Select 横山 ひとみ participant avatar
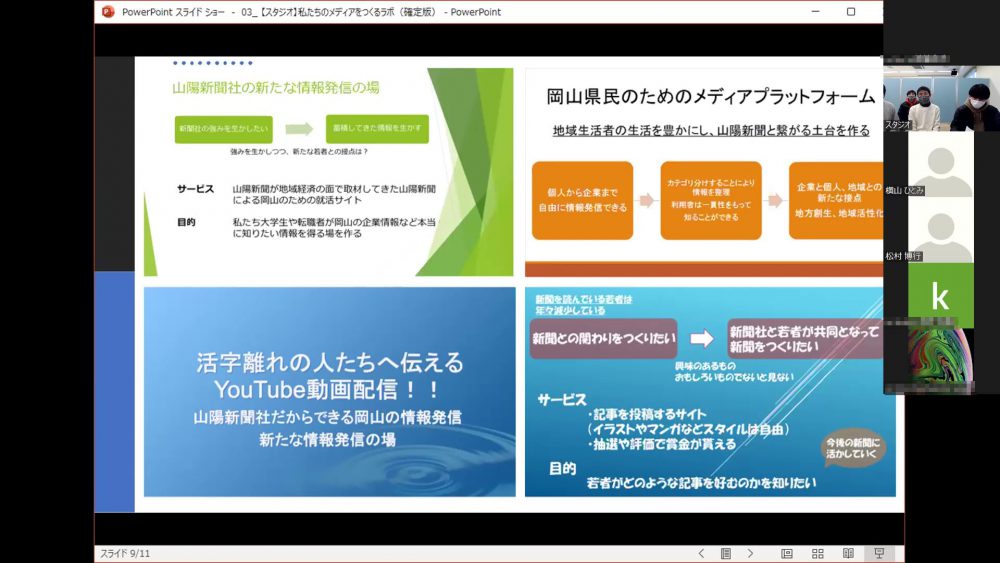This screenshot has width=1000, height=563. point(941,166)
